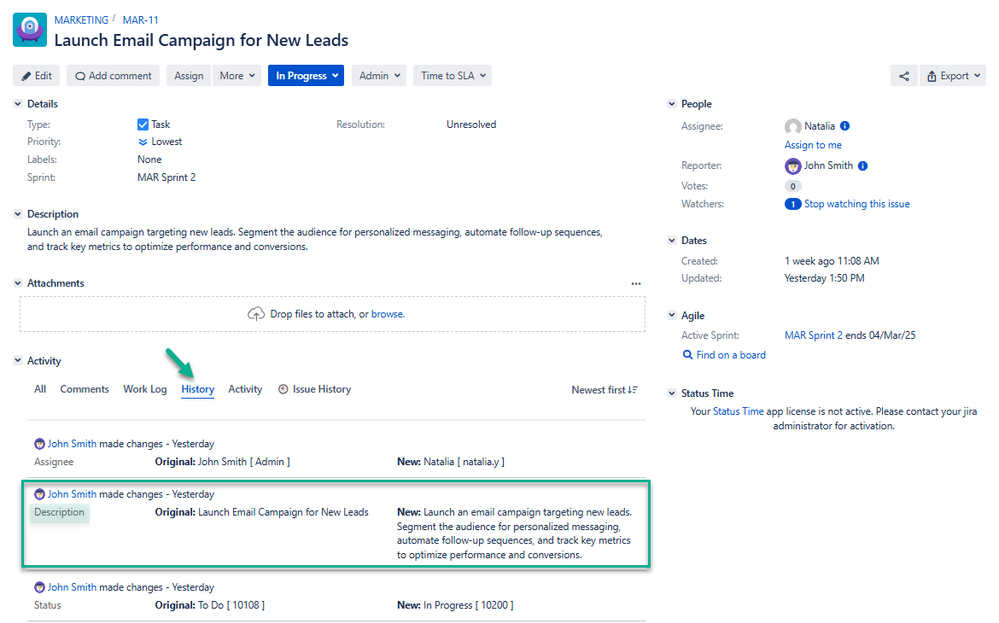The height and width of the screenshot is (623, 999).
Task: Open the In Progress status dropdown
Action: (306, 76)
